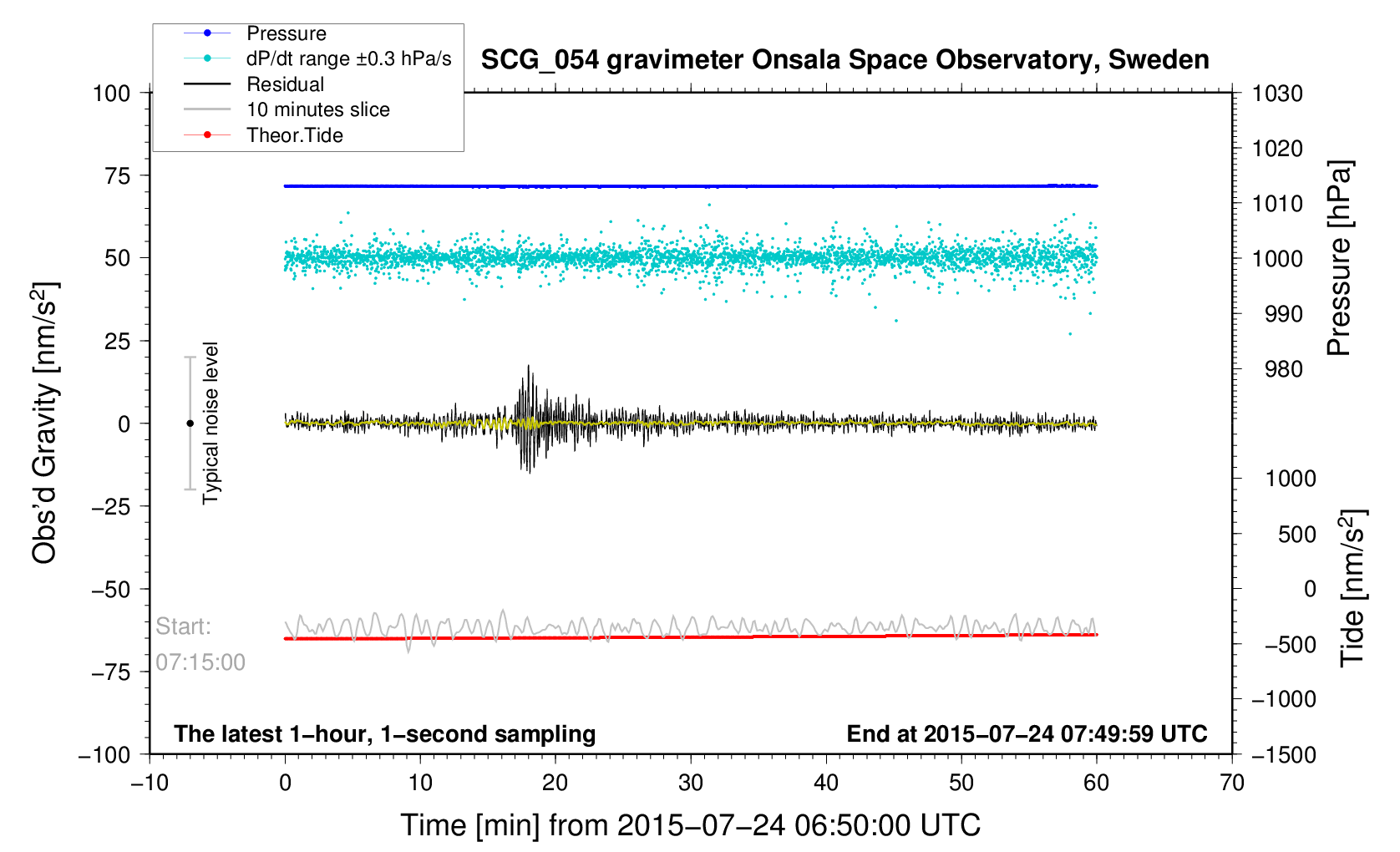Screen dimensions: 1400x852
Task: Click the black Residual legend line
Action: pos(207,84)
